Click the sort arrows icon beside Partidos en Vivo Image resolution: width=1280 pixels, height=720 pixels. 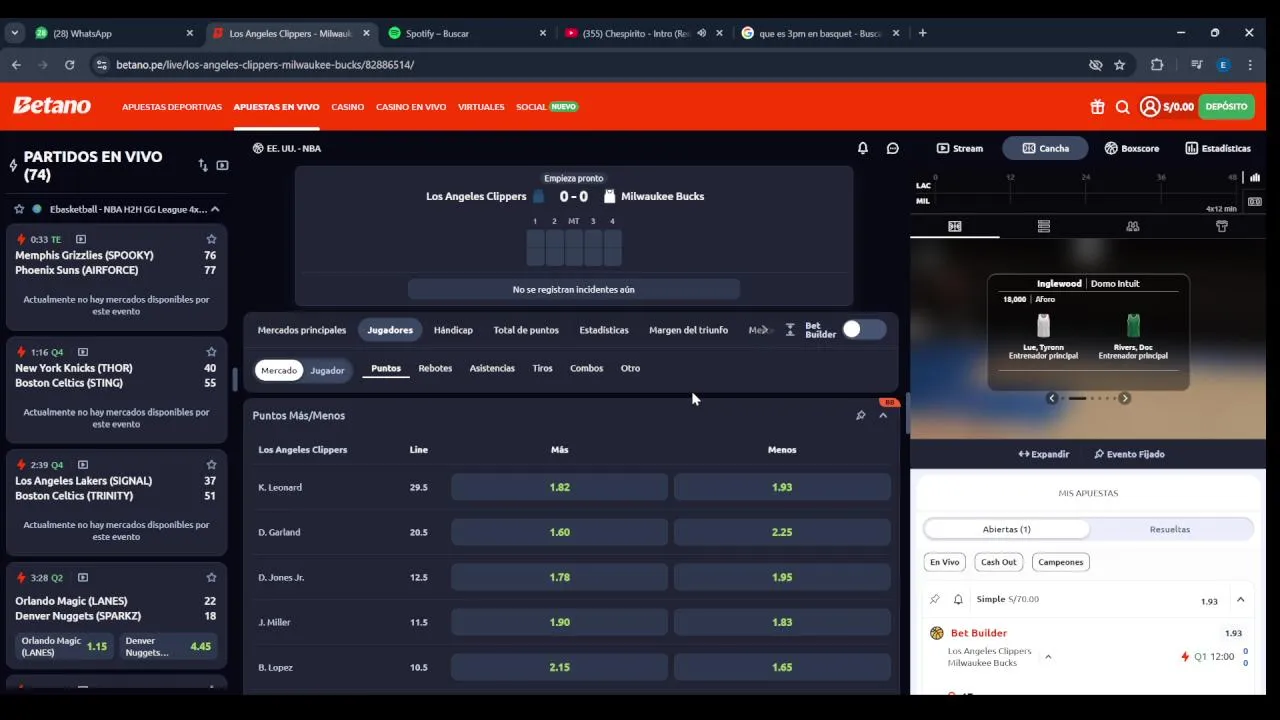[203, 165]
